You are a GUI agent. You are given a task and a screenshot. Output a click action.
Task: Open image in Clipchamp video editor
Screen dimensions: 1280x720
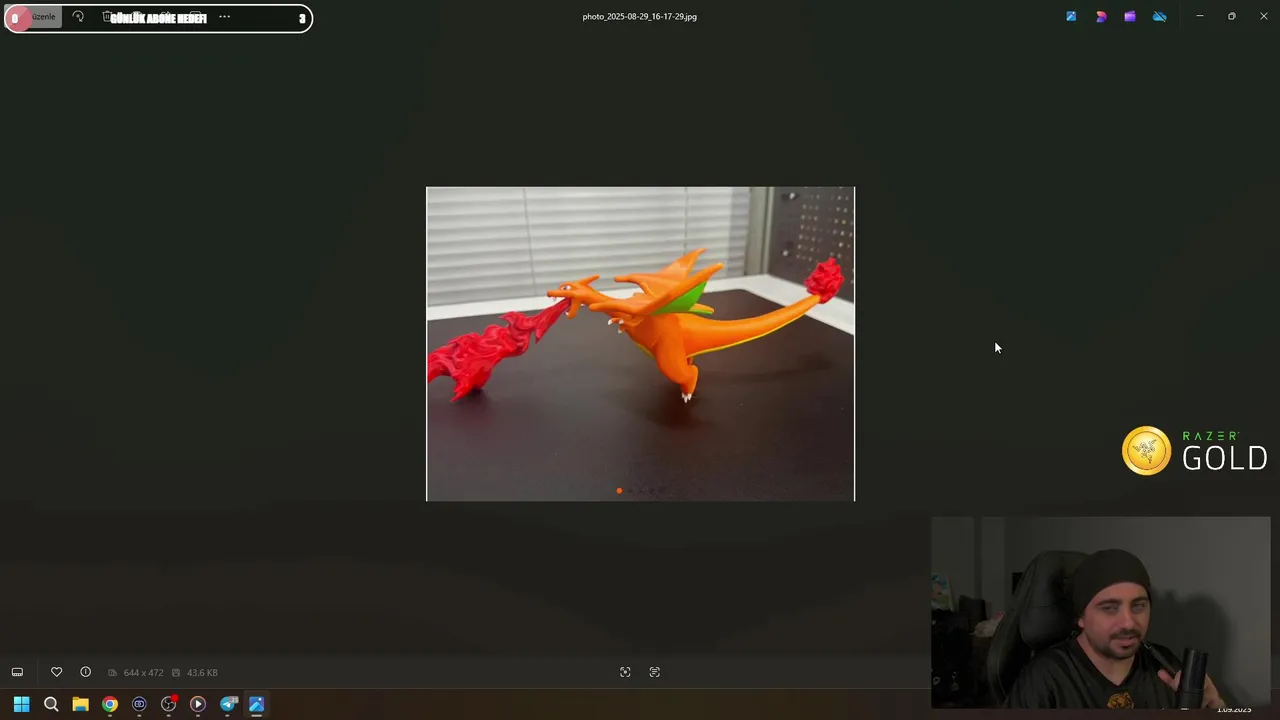[1130, 16]
